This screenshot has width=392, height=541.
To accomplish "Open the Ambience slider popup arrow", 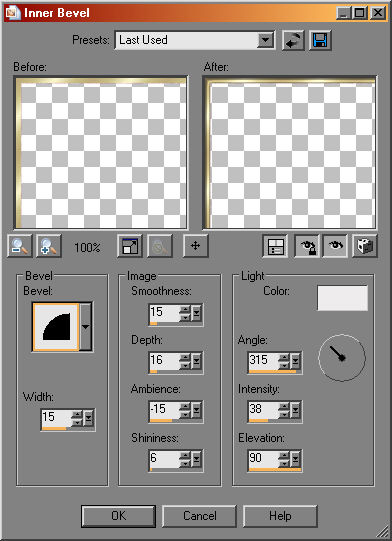I will (197, 411).
